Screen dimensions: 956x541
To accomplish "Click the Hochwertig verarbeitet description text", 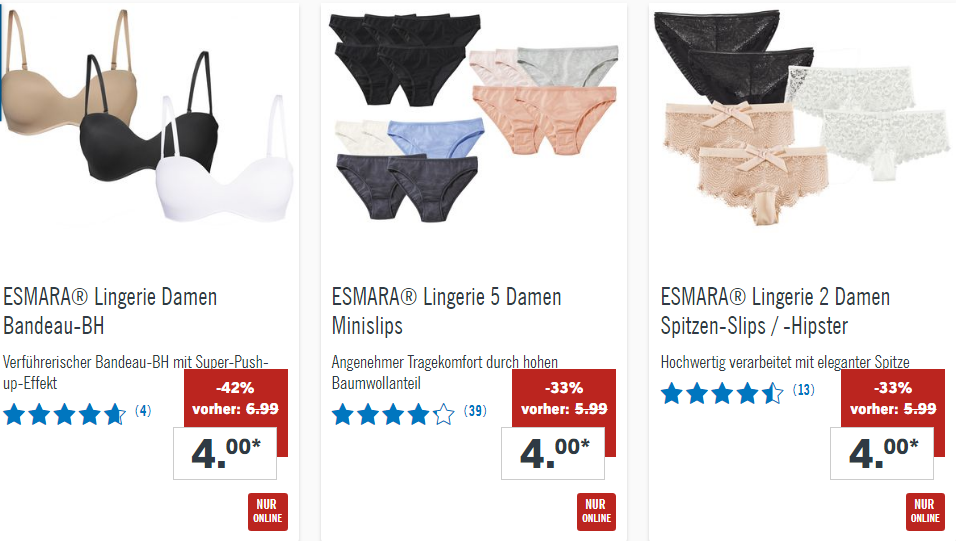I will pos(785,362).
